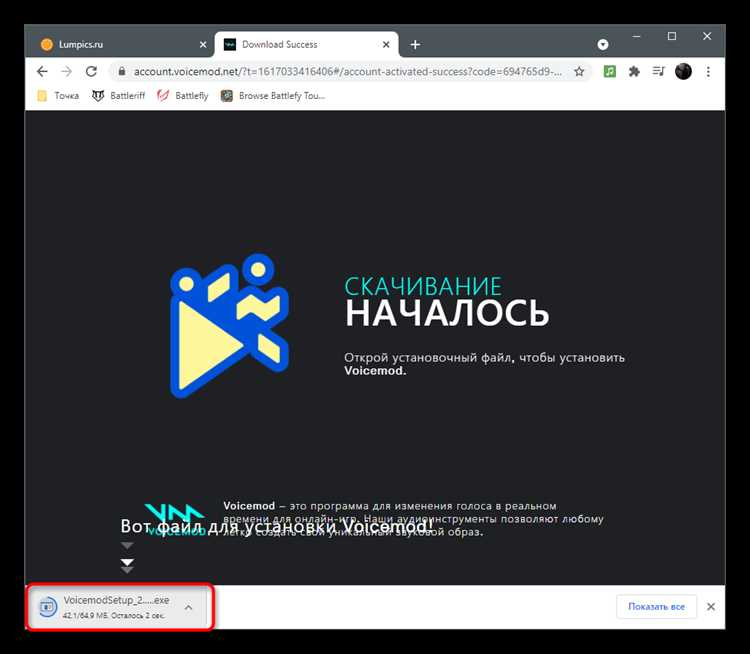Expand the download item options arrow

click(x=188, y=607)
